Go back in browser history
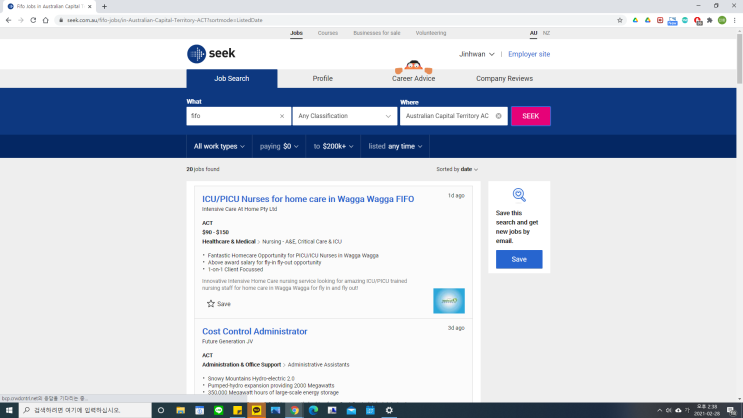The height and width of the screenshot is (418, 743). pyautogui.click(x=9, y=20)
